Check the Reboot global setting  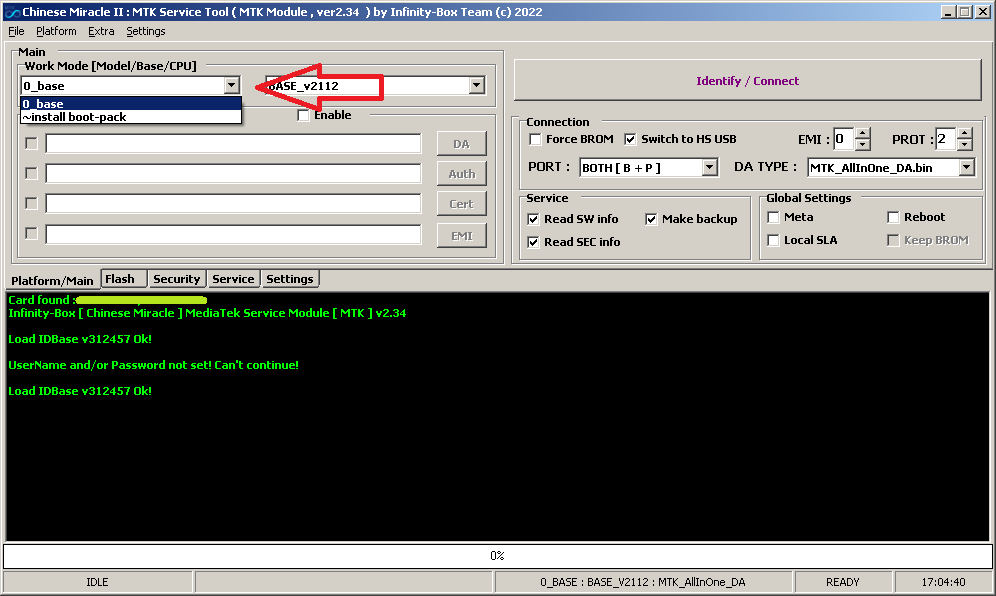[893, 217]
